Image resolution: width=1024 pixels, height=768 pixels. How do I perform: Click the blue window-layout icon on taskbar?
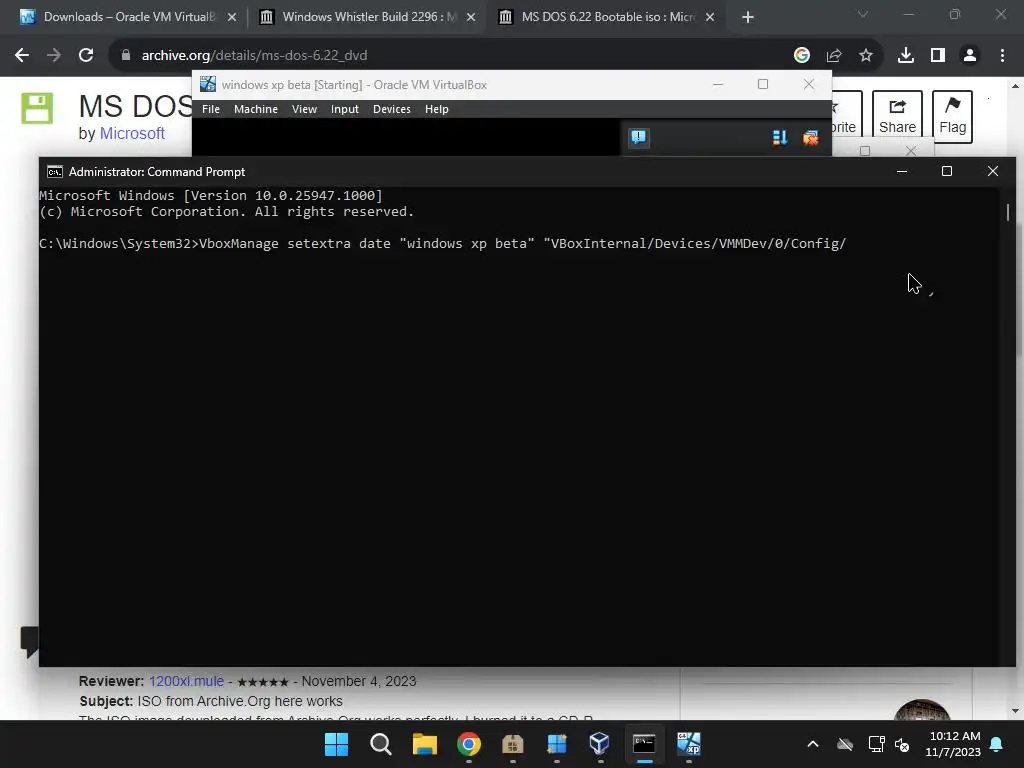click(x=556, y=744)
